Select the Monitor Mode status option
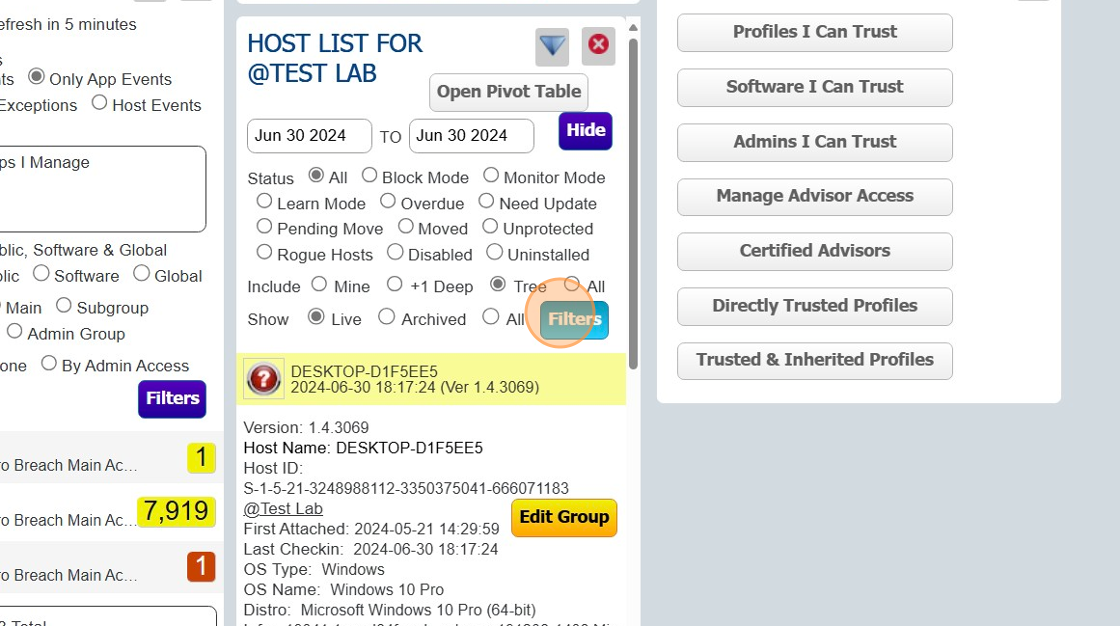This screenshot has width=1120, height=626. (x=491, y=176)
